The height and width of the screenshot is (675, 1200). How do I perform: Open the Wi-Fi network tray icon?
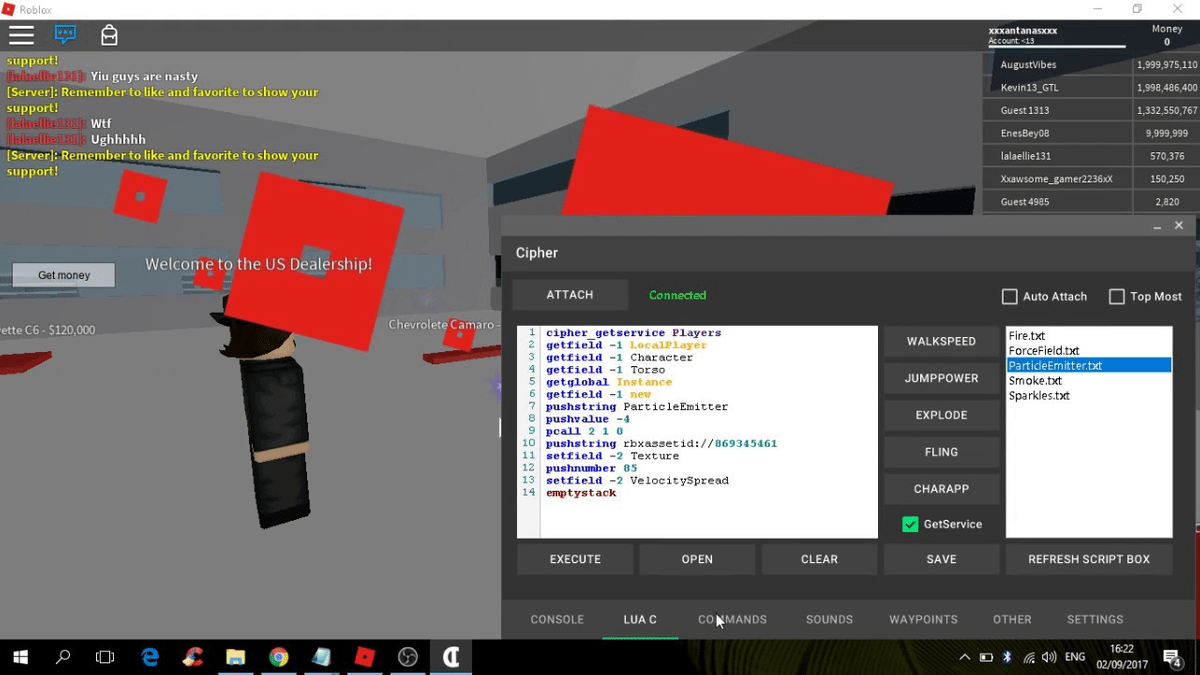(1029, 657)
